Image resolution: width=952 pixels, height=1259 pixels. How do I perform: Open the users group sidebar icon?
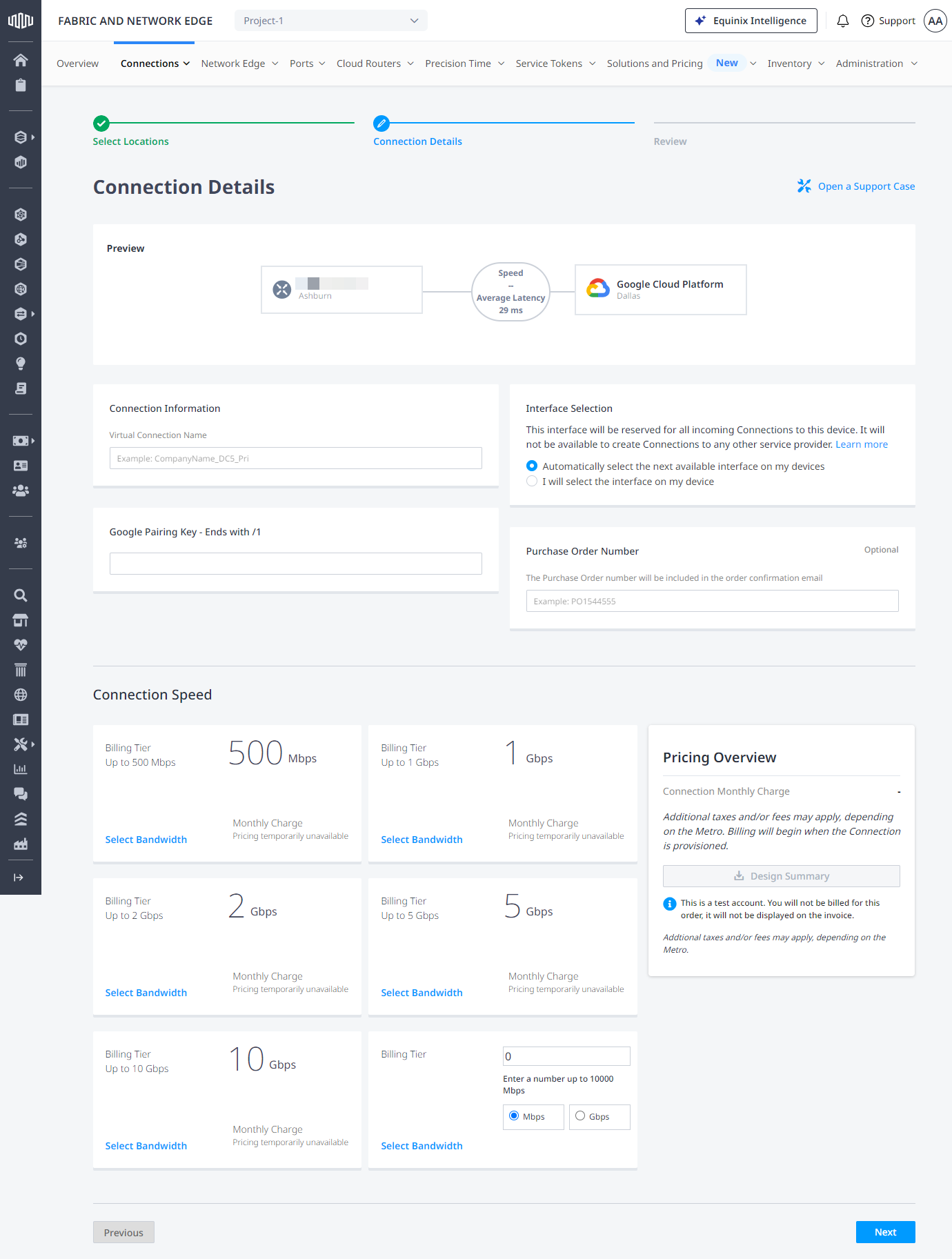[x=21, y=490]
